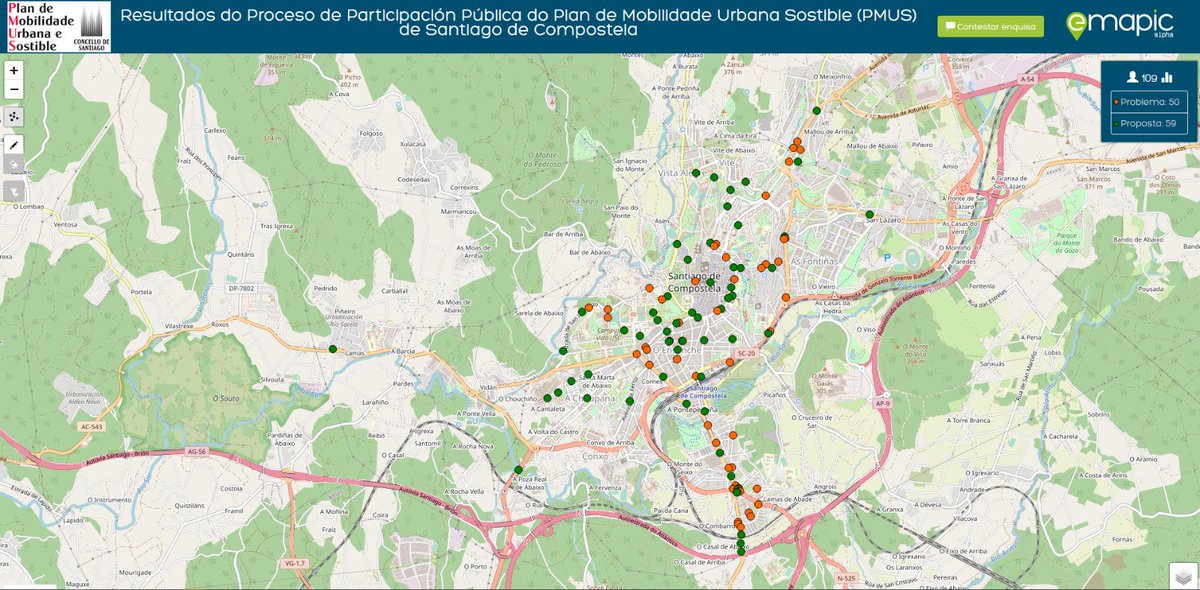The image size is (1200, 590).
Task: Click the participants user icon
Action: (1132, 77)
